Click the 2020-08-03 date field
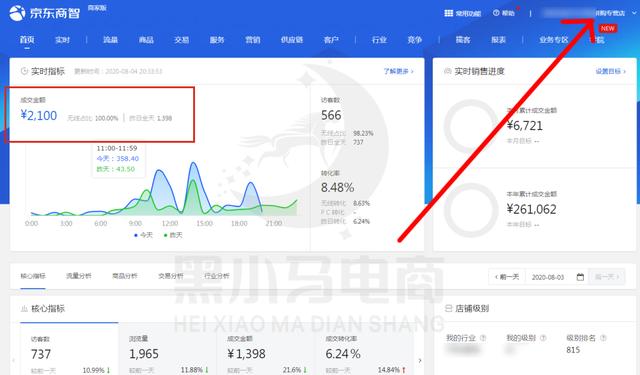 pyautogui.click(x=548, y=277)
